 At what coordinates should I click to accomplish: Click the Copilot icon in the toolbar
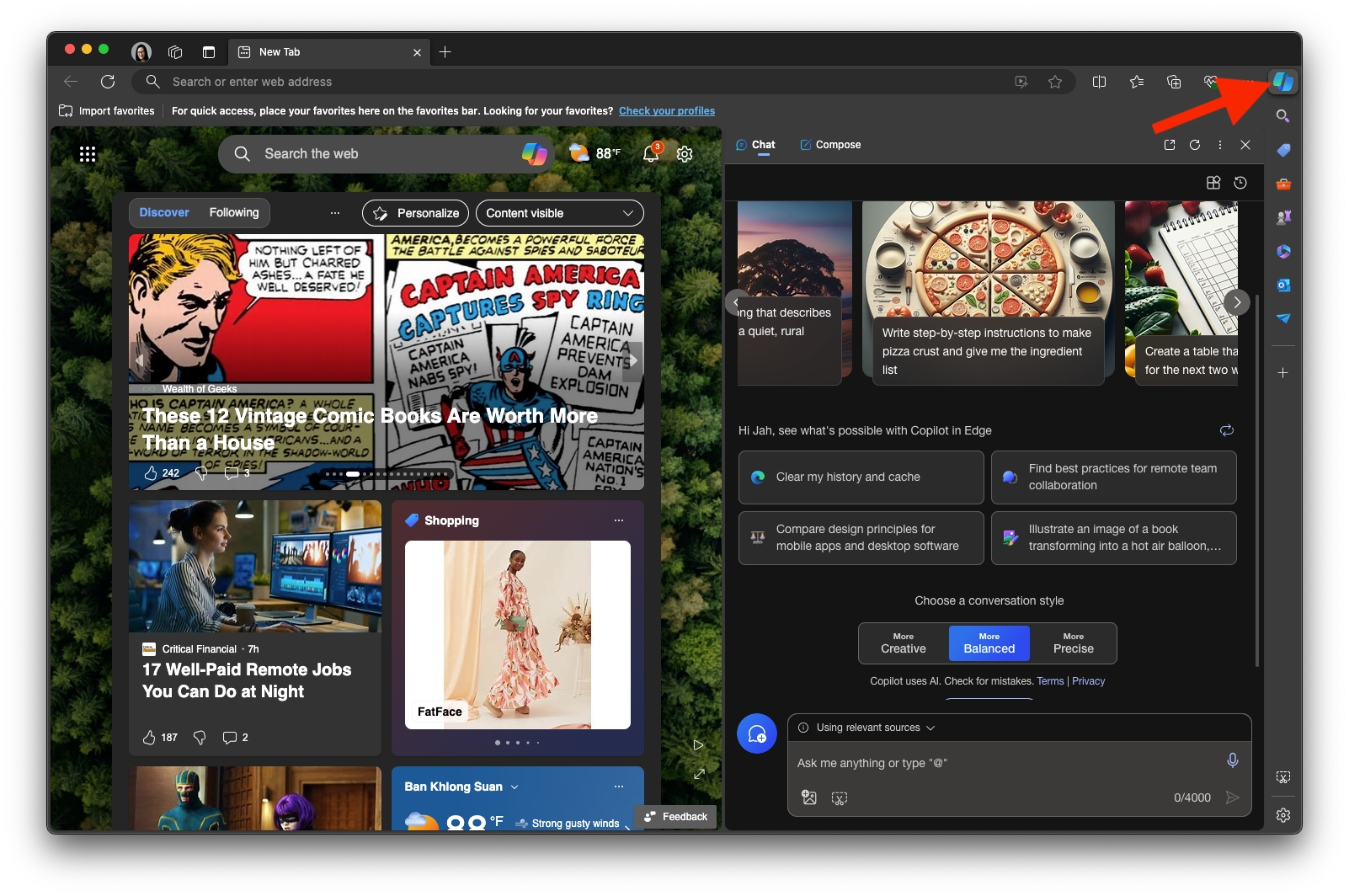[x=1282, y=82]
